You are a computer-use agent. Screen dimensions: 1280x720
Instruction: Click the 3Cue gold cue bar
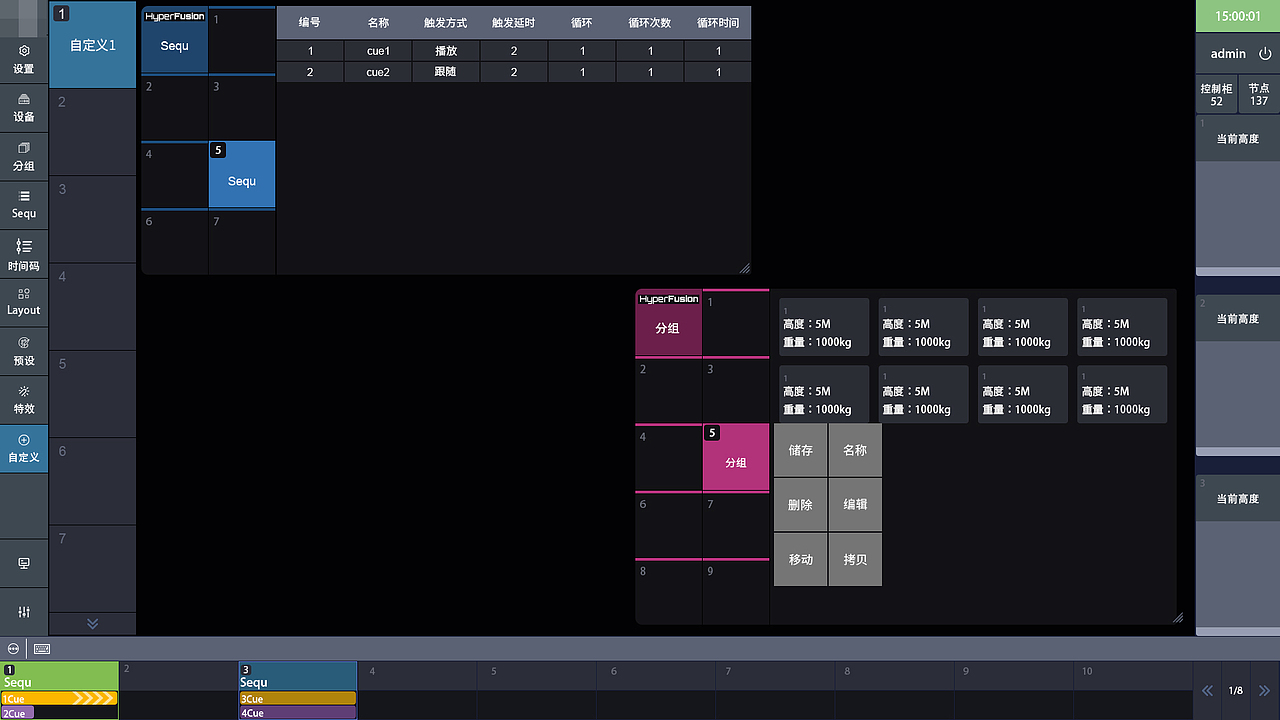(298, 699)
